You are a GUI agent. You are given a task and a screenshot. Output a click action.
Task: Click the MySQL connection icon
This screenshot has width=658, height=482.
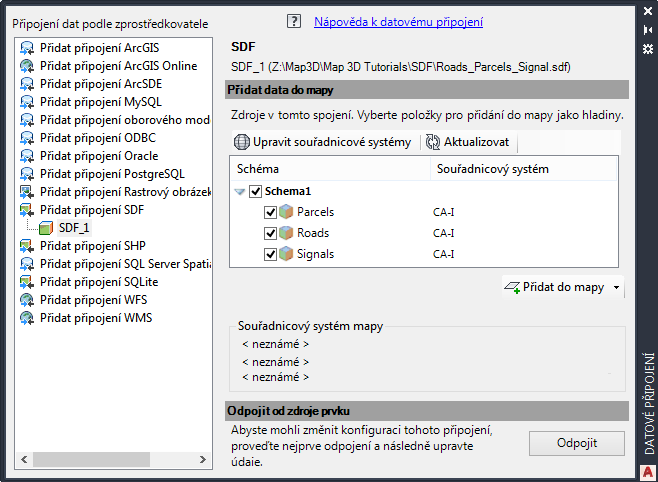pyautogui.click(x=27, y=102)
